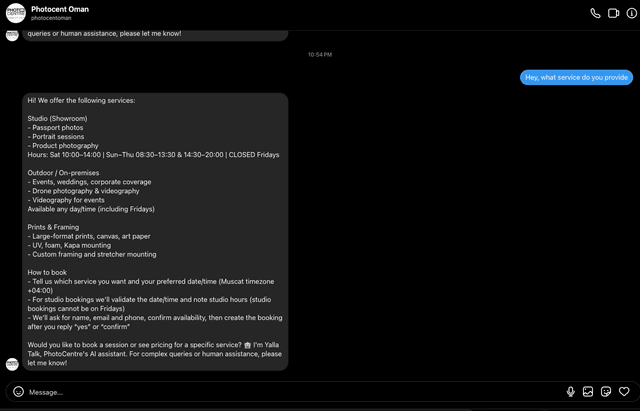This screenshot has width=640, height=411.
Task: Start an audio call with Photocent Oman
Action: click(x=596, y=13)
